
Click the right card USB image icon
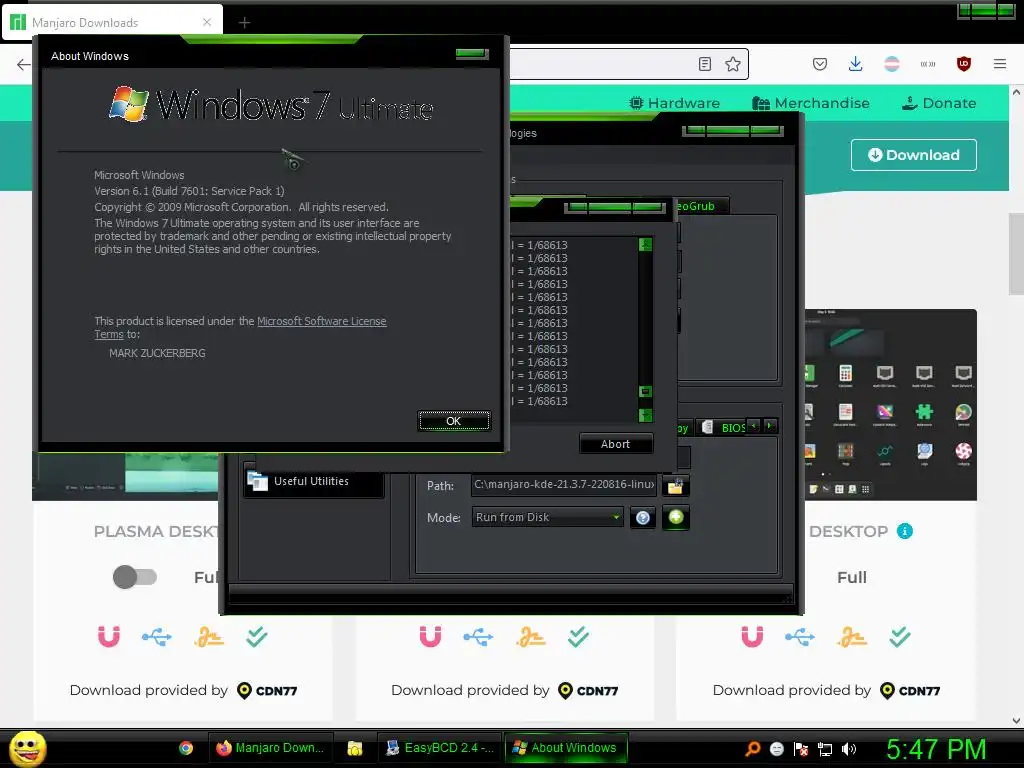point(800,637)
